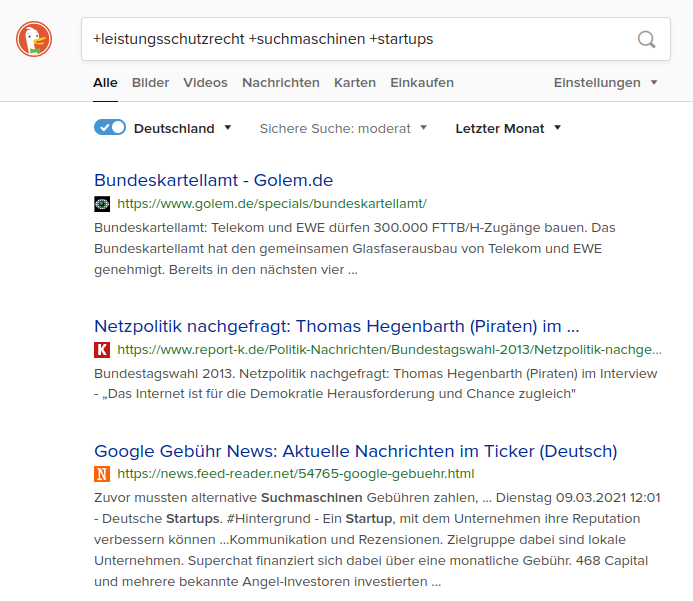The height and width of the screenshot is (601, 693).
Task: Open the Karten tab
Action: (355, 83)
